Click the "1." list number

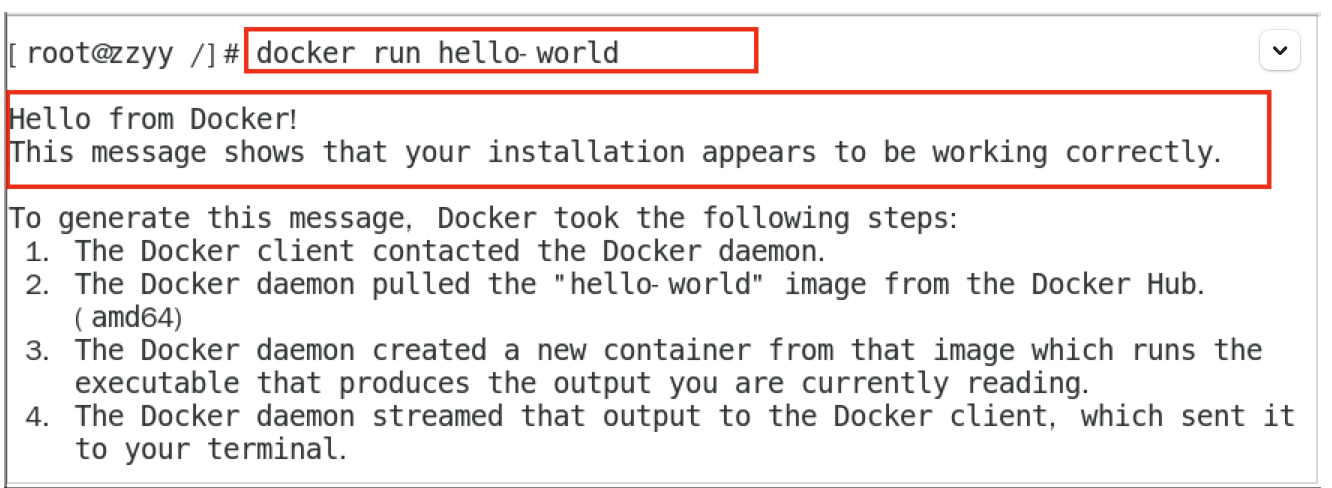tap(37, 251)
